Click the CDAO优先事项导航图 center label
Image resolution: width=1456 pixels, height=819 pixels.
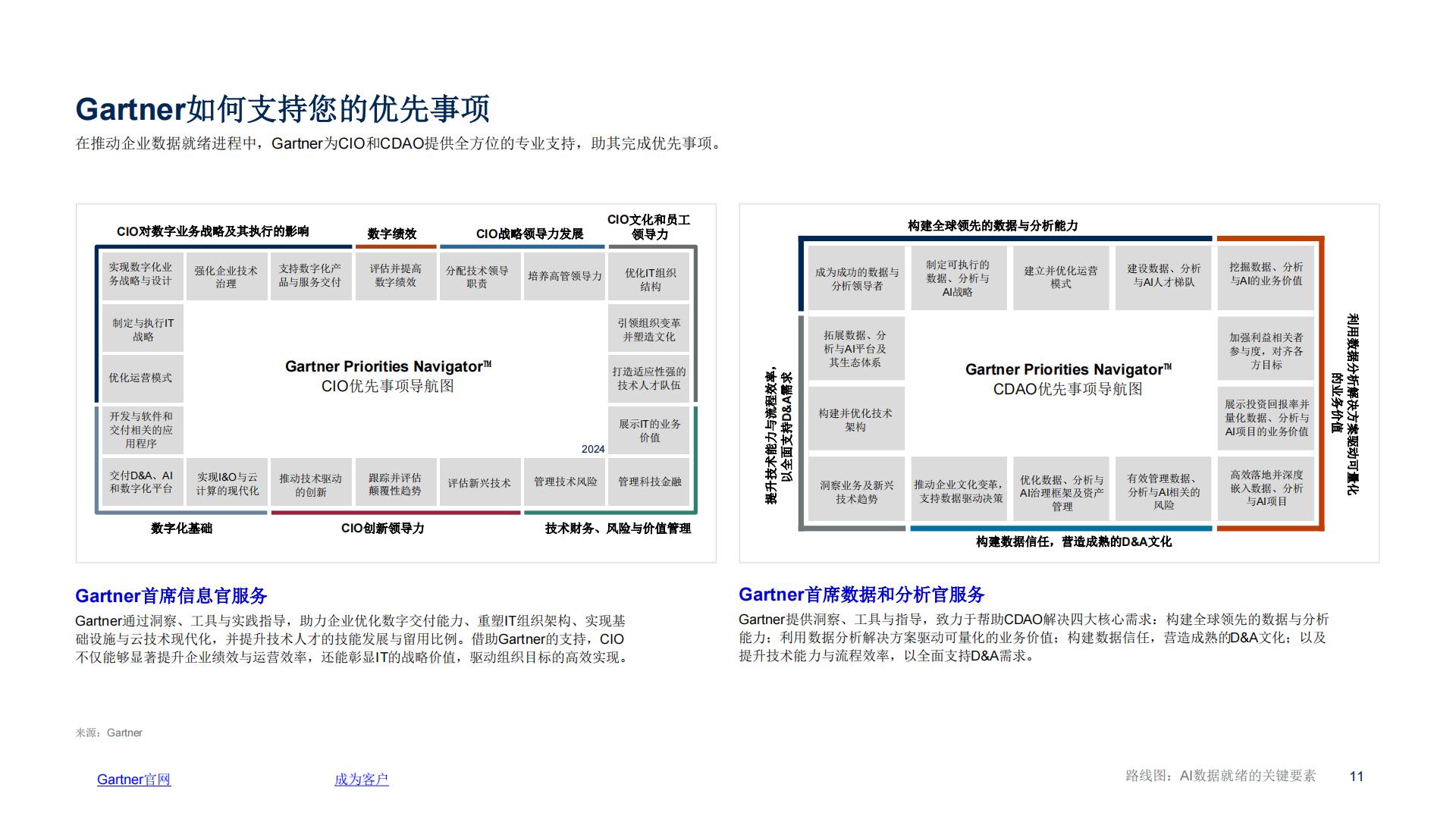point(1068,389)
